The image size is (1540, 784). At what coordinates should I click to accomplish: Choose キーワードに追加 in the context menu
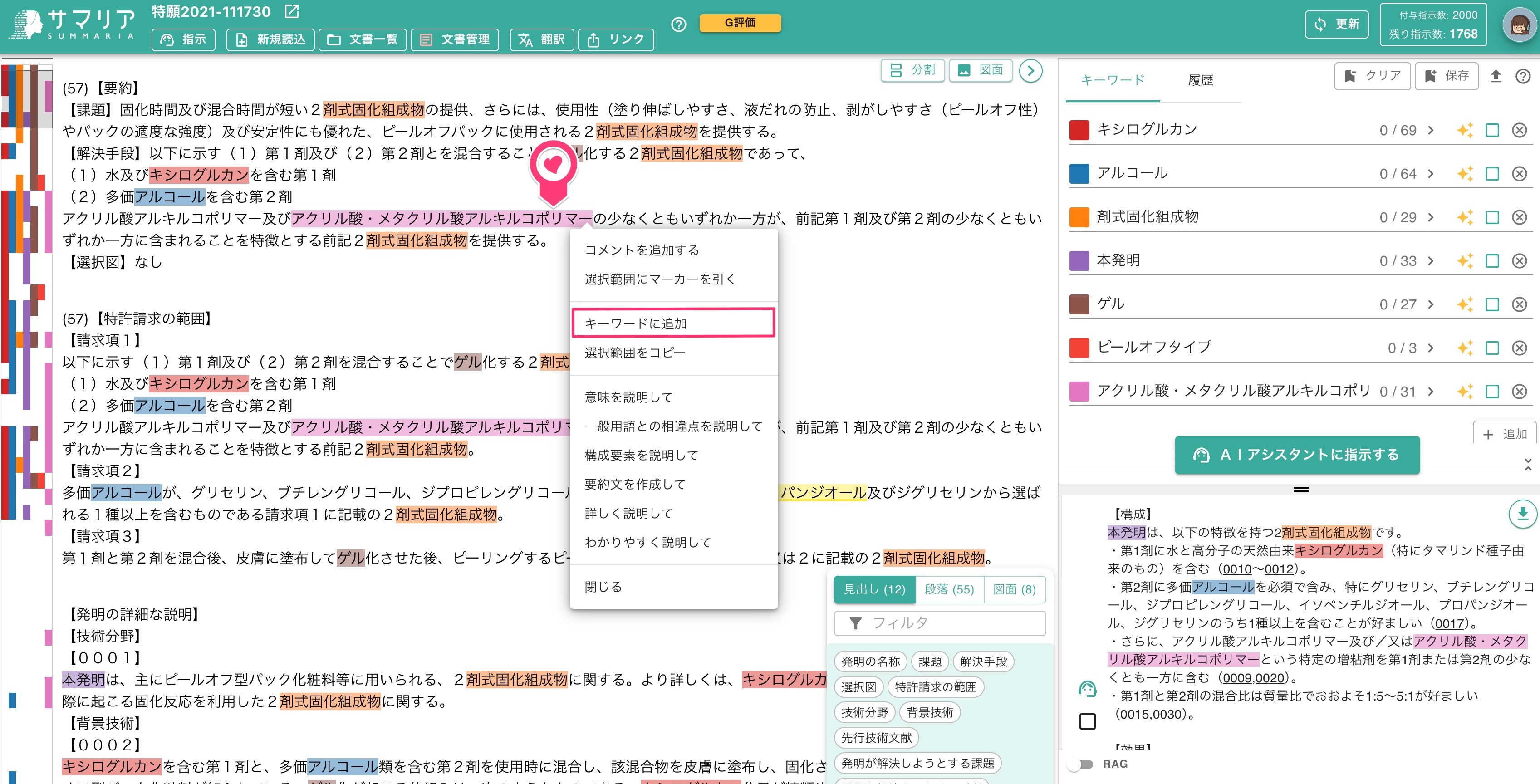click(x=673, y=323)
